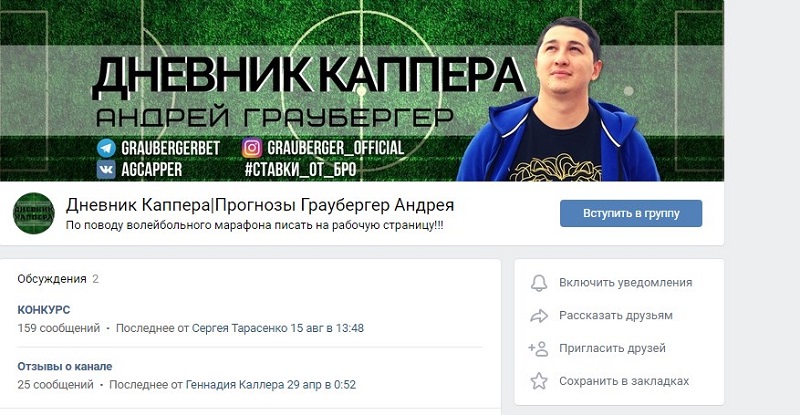
Task: Join group via Вступить в группу button
Action: pyautogui.click(x=631, y=213)
